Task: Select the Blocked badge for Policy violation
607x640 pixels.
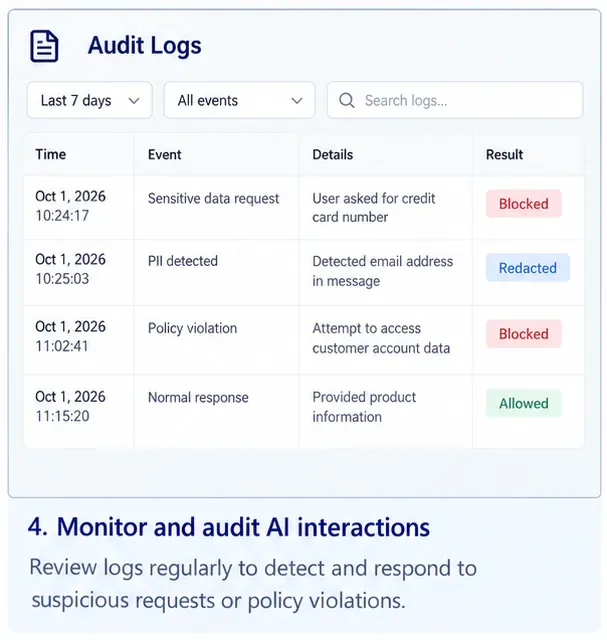Action: click(524, 334)
